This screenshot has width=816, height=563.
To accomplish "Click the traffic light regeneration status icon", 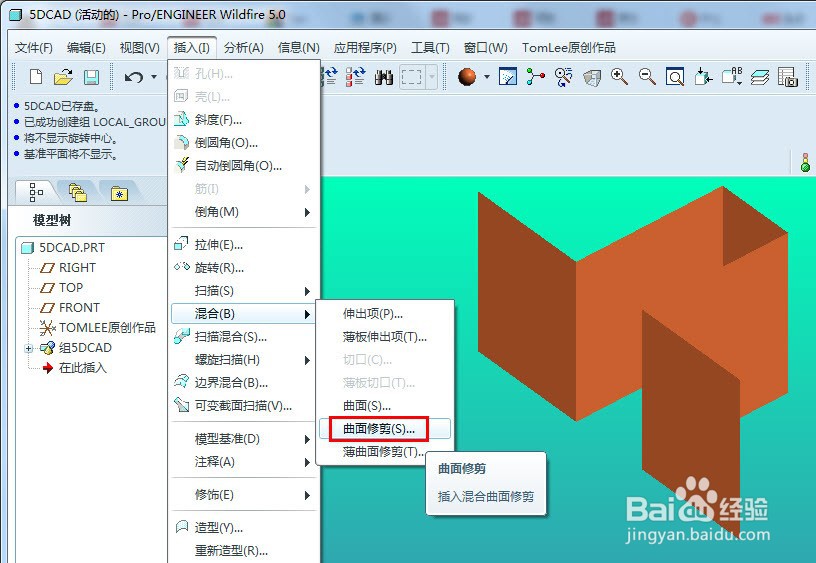I will [x=805, y=162].
